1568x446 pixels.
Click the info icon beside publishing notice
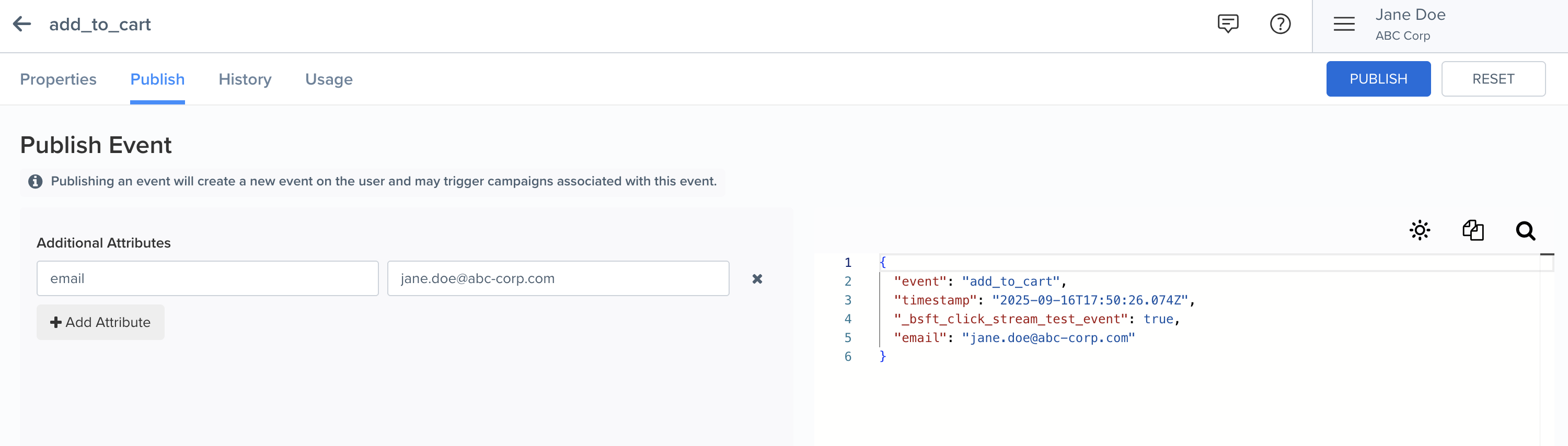tap(36, 181)
